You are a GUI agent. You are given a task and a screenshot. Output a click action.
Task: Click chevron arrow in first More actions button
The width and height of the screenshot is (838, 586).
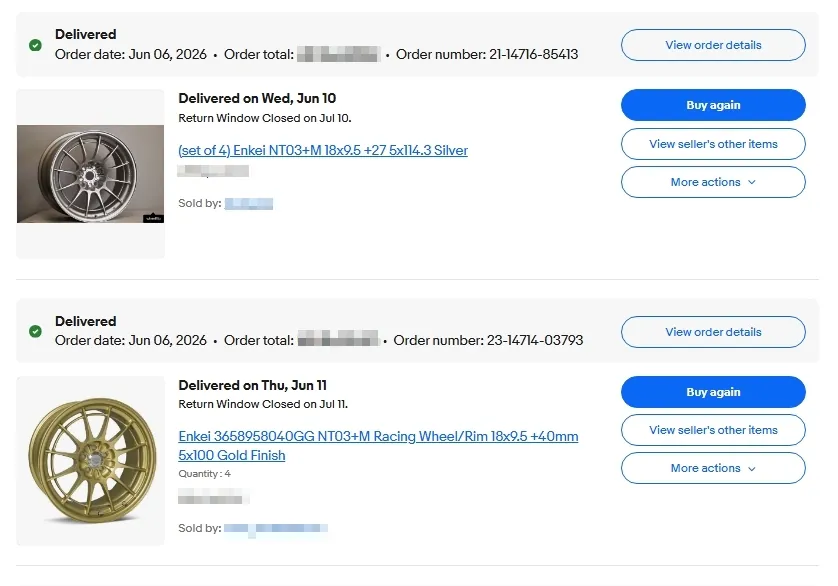752,182
